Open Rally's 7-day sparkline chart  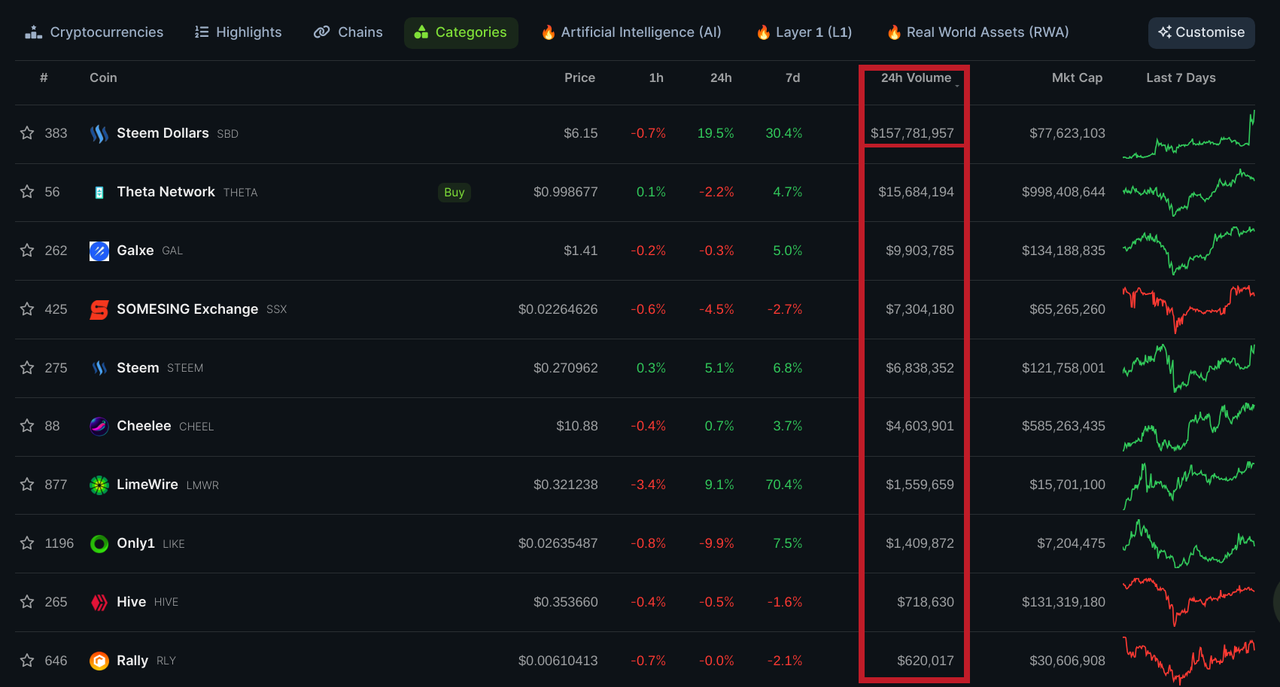point(1189,660)
